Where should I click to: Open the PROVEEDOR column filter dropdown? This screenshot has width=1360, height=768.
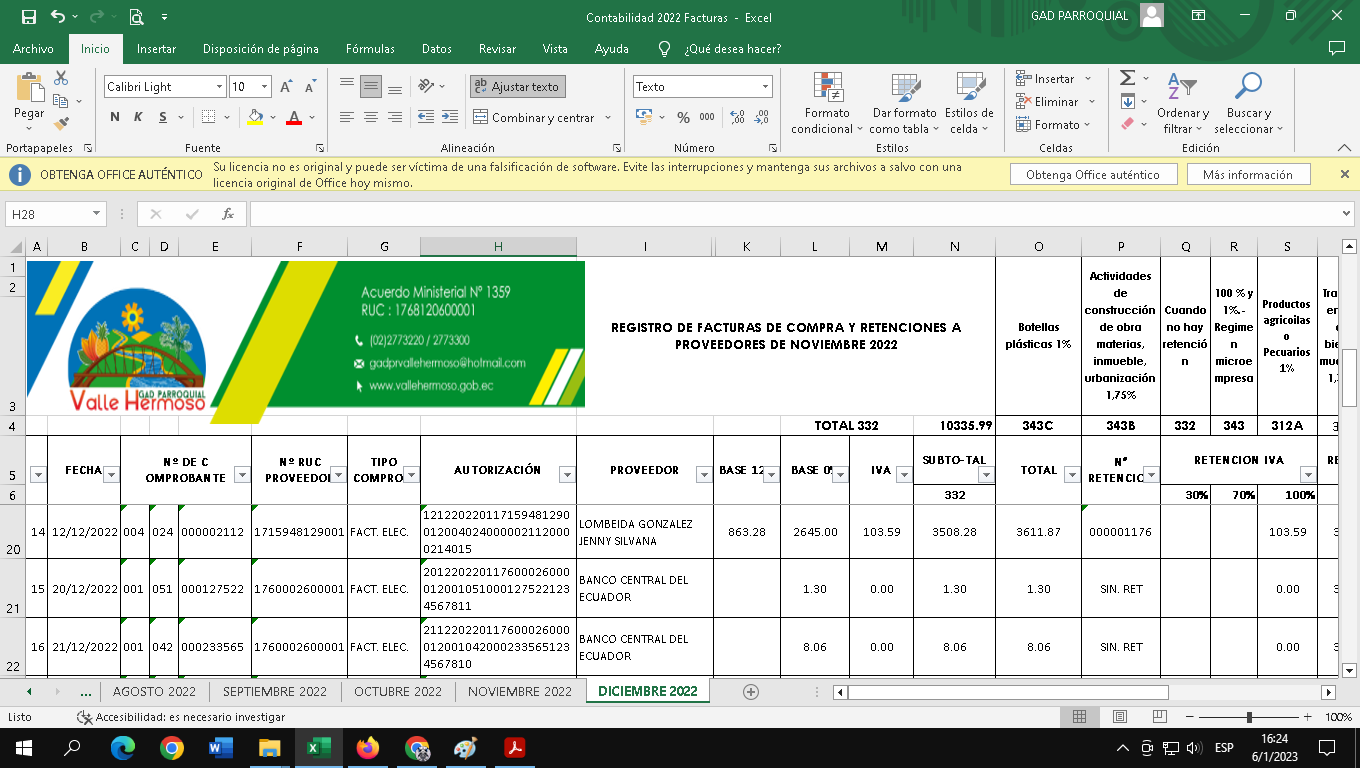coord(704,475)
